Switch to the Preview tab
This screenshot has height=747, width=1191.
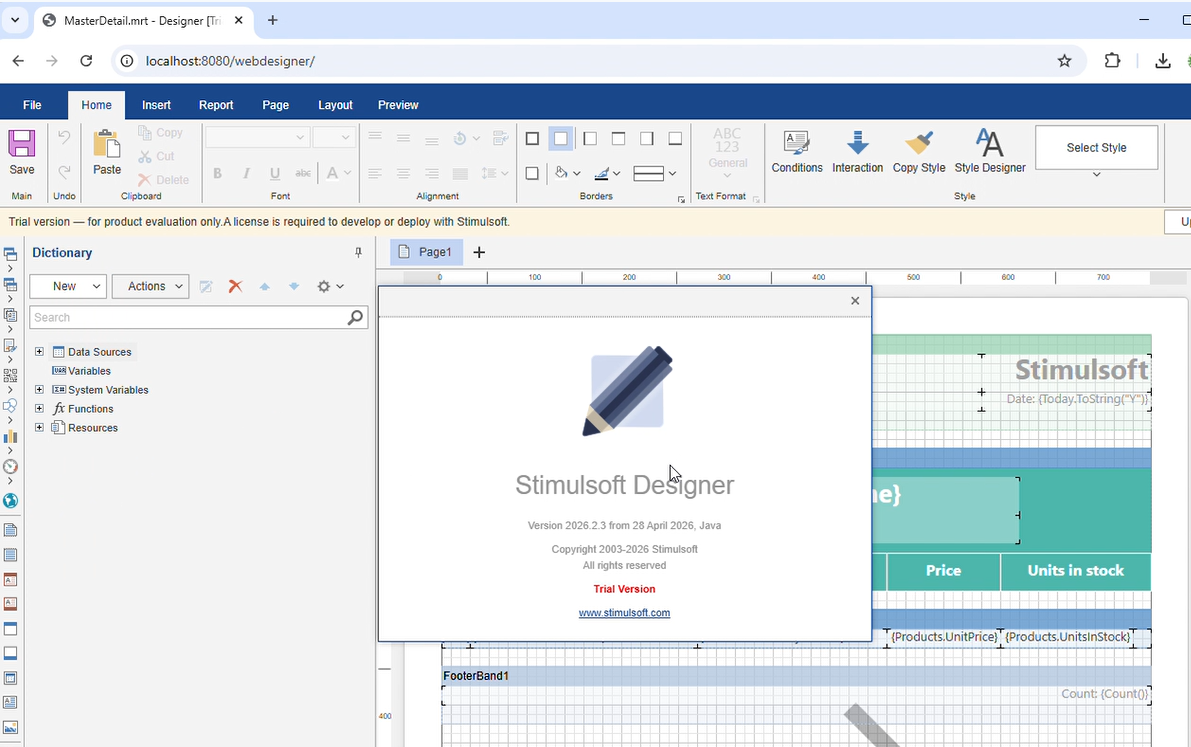[398, 105]
